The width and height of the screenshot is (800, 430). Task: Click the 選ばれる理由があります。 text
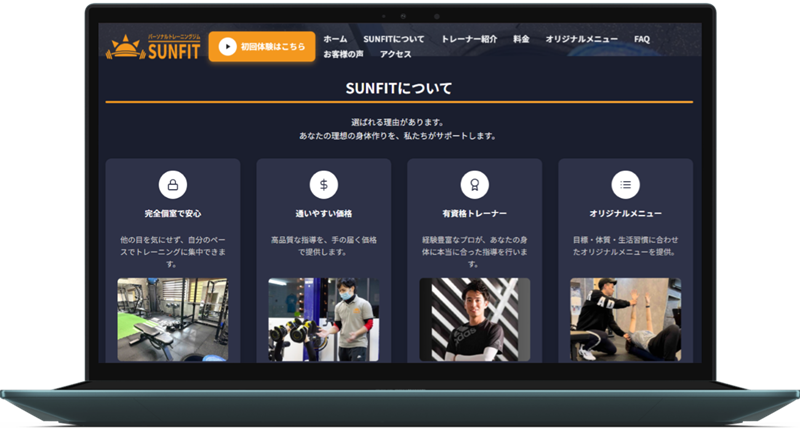click(x=398, y=122)
